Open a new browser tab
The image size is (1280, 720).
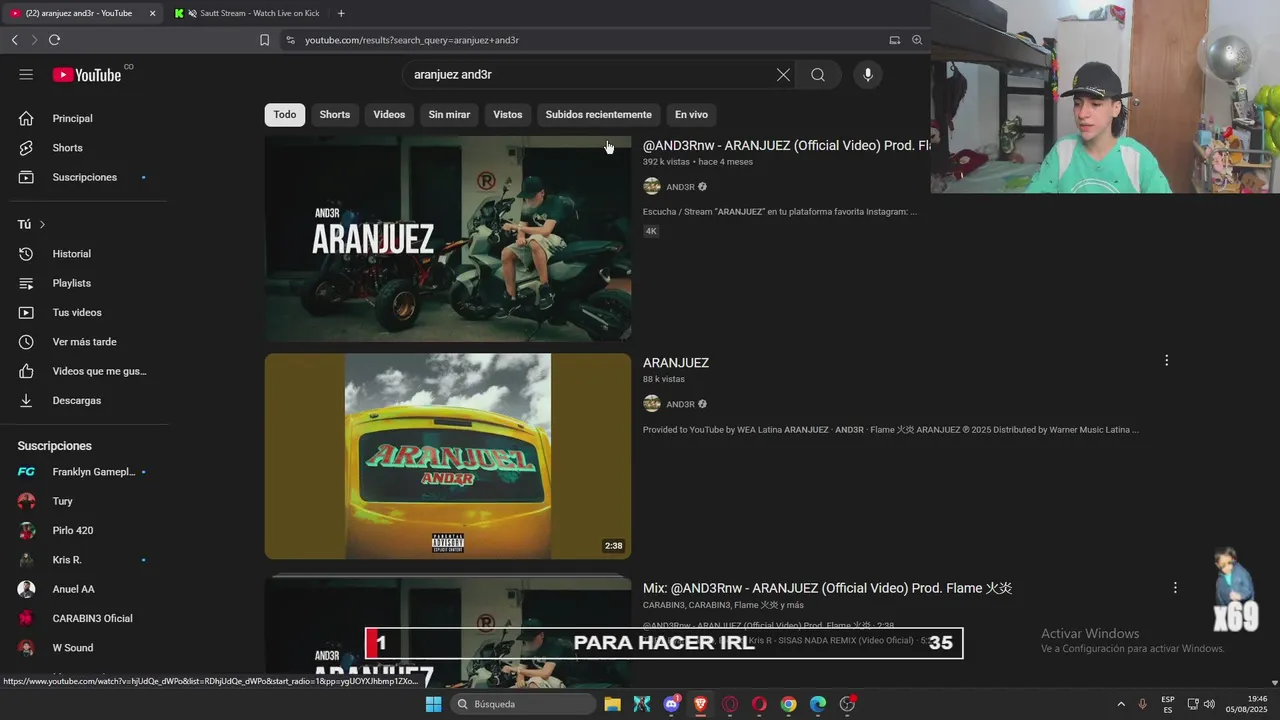pyautogui.click(x=341, y=13)
